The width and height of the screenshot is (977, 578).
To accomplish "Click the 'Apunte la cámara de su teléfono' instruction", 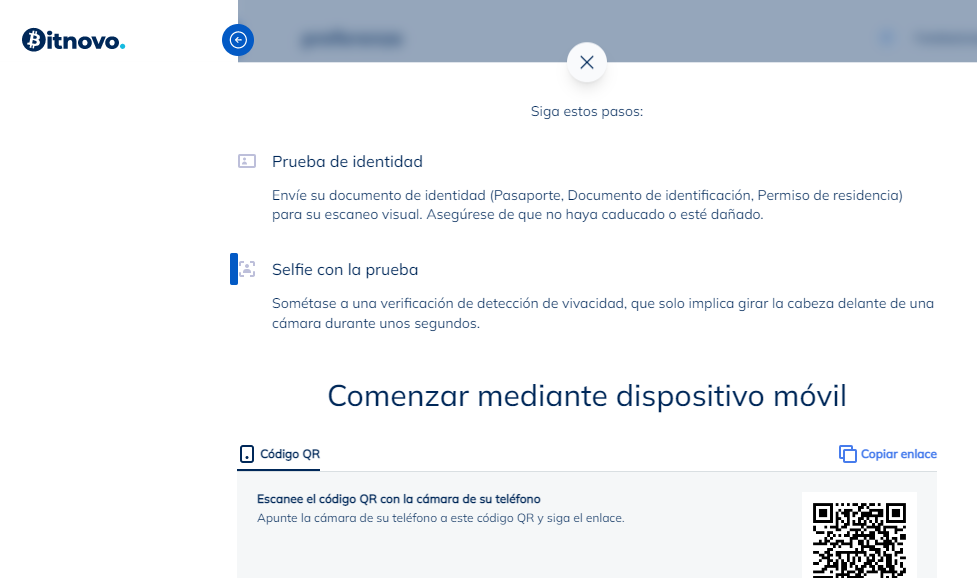I will click(x=441, y=518).
